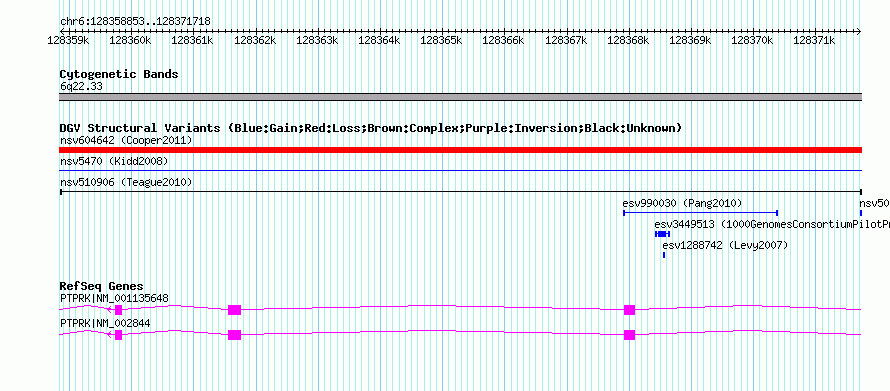Screen dimensions: 890x391
Task: Select the tiny blue esv1288742 variant mark
Action: (664, 255)
